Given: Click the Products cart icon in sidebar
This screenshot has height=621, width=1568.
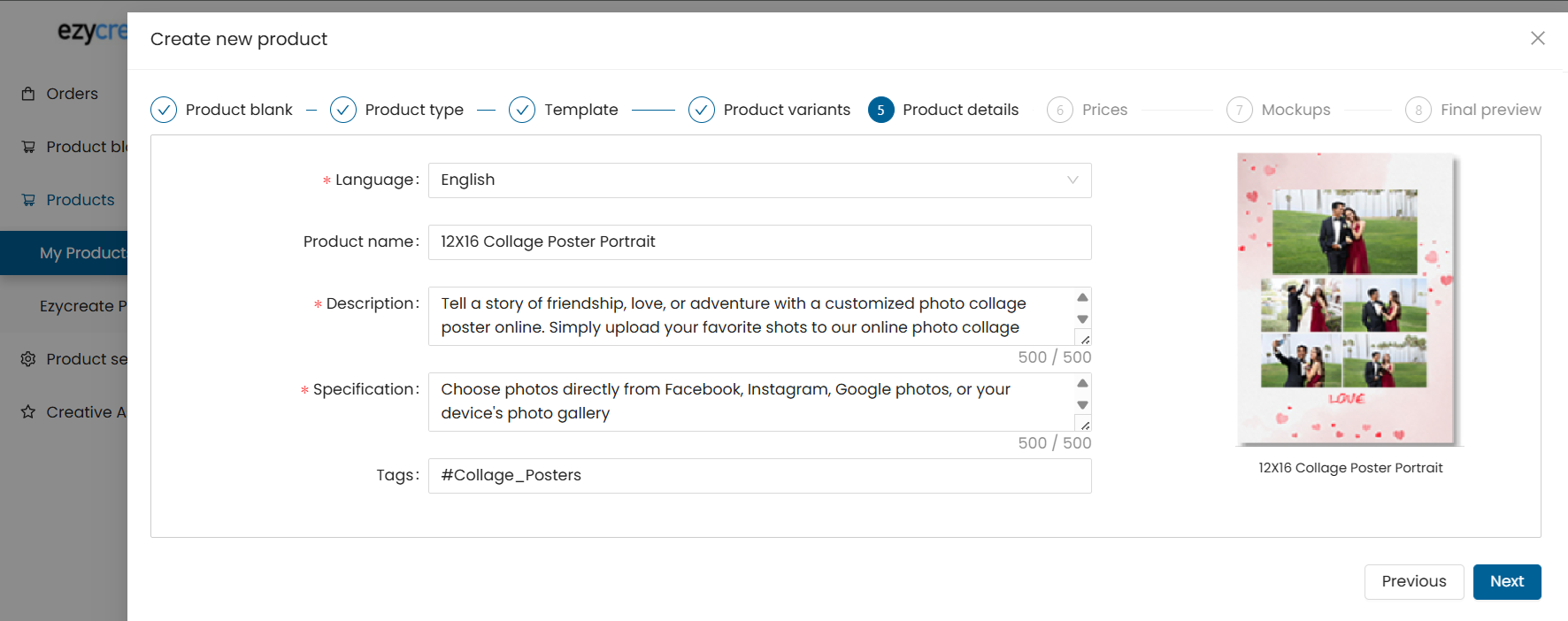Looking at the screenshot, I should click(x=28, y=200).
